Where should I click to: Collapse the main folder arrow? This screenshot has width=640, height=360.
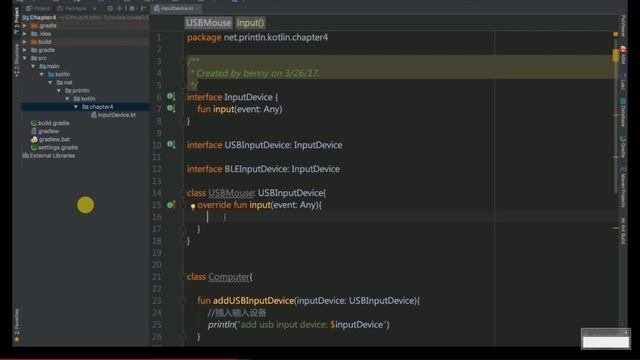(33, 66)
